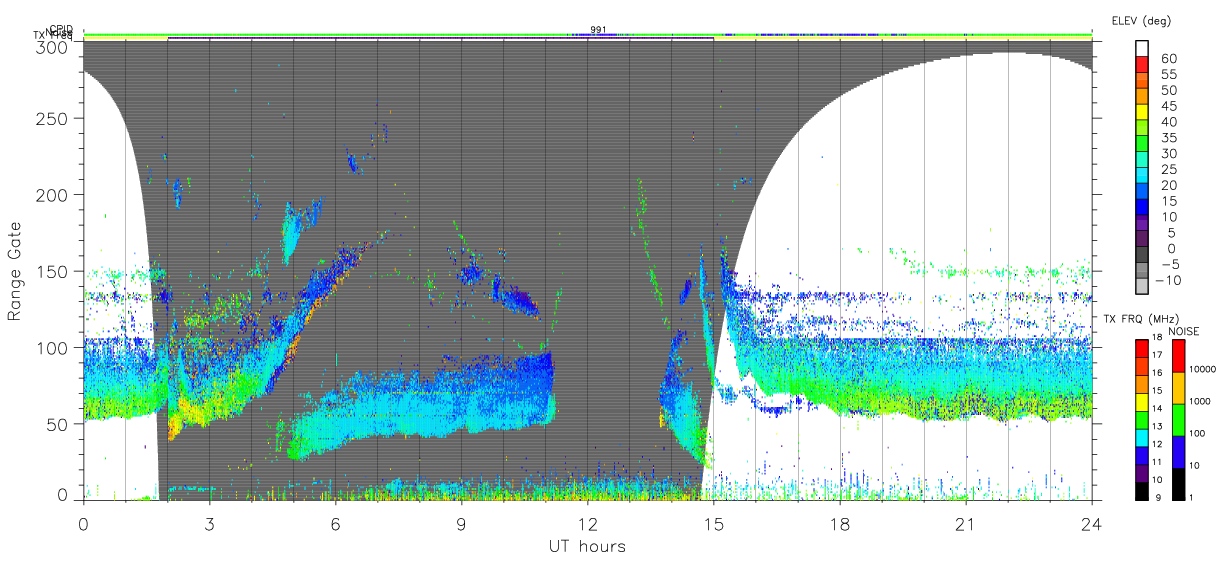Click the '20' label on ELEV colorbar
The image size is (1228, 567).
[1169, 186]
